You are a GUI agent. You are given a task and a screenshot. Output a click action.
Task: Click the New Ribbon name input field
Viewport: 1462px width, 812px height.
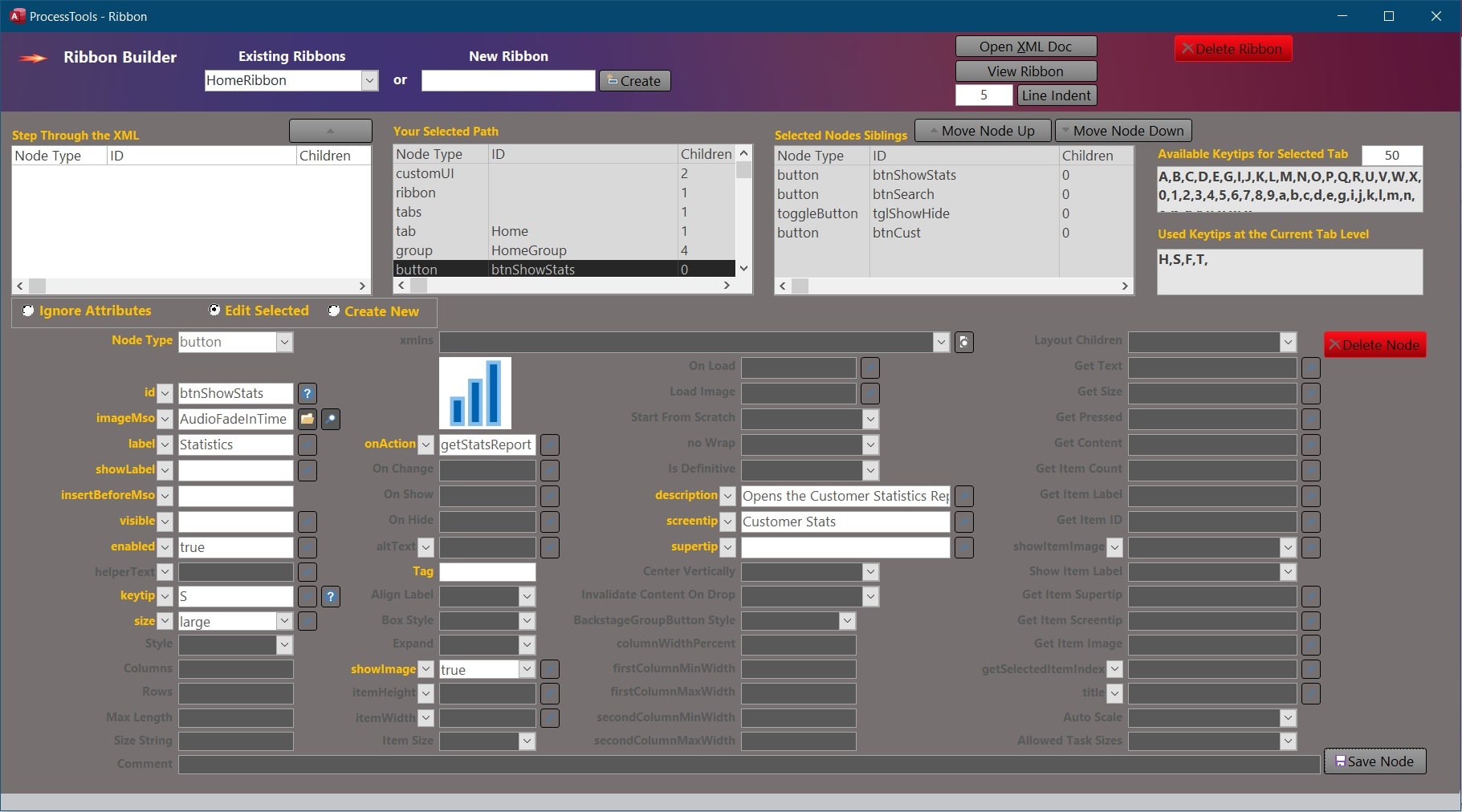click(507, 80)
